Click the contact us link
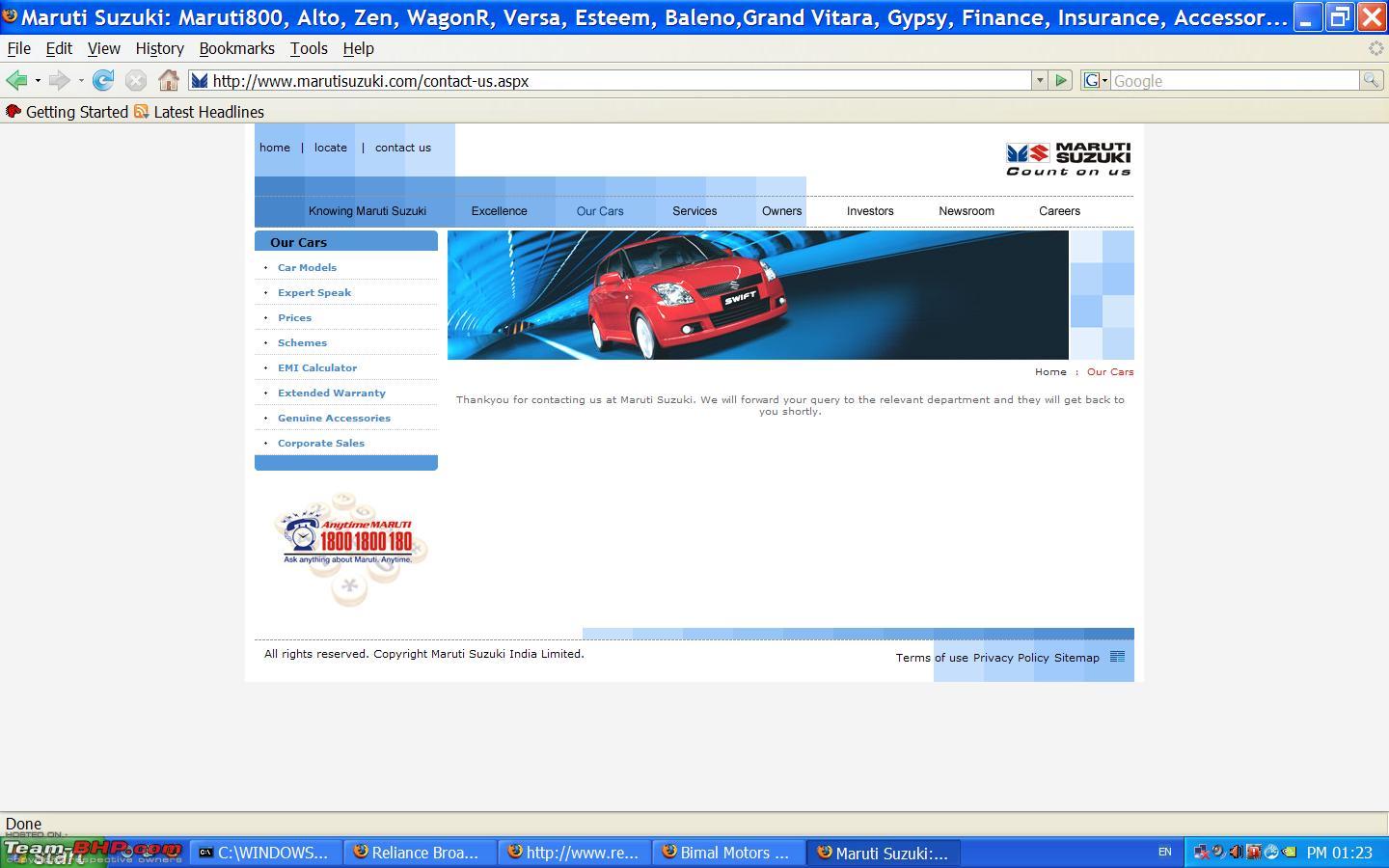The image size is (1389, 868). point(403,148)
